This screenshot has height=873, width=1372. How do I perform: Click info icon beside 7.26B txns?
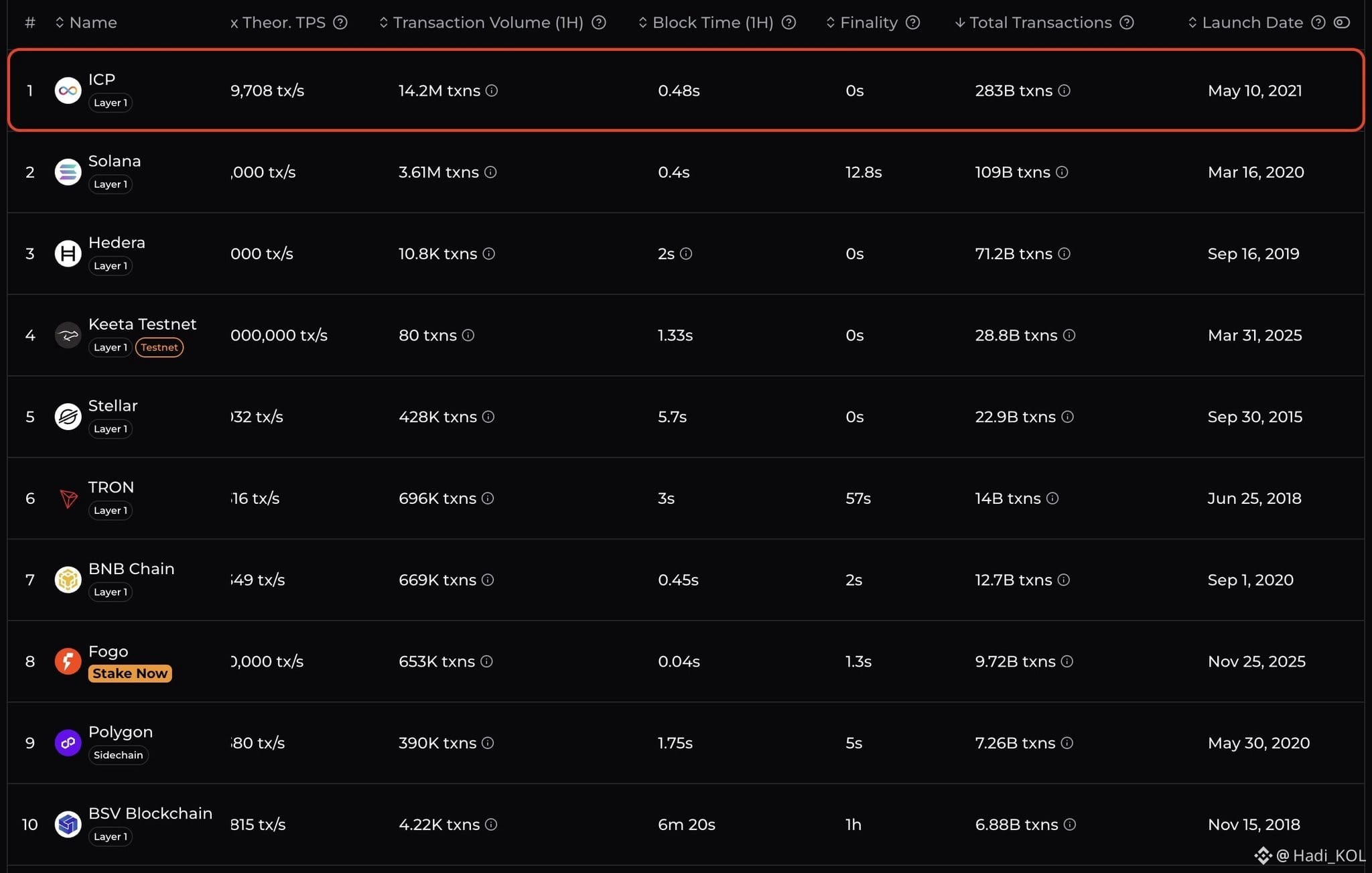[1067, 743]
